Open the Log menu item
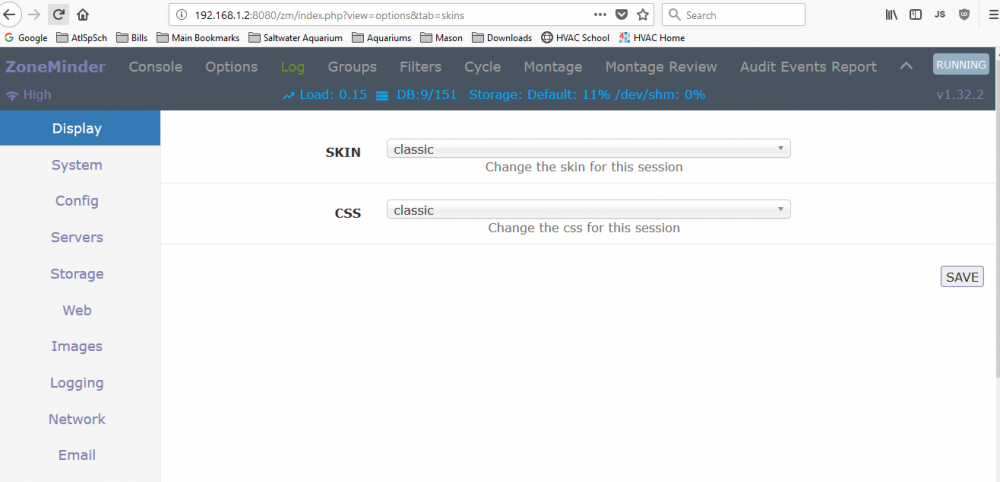 point(293,66)
